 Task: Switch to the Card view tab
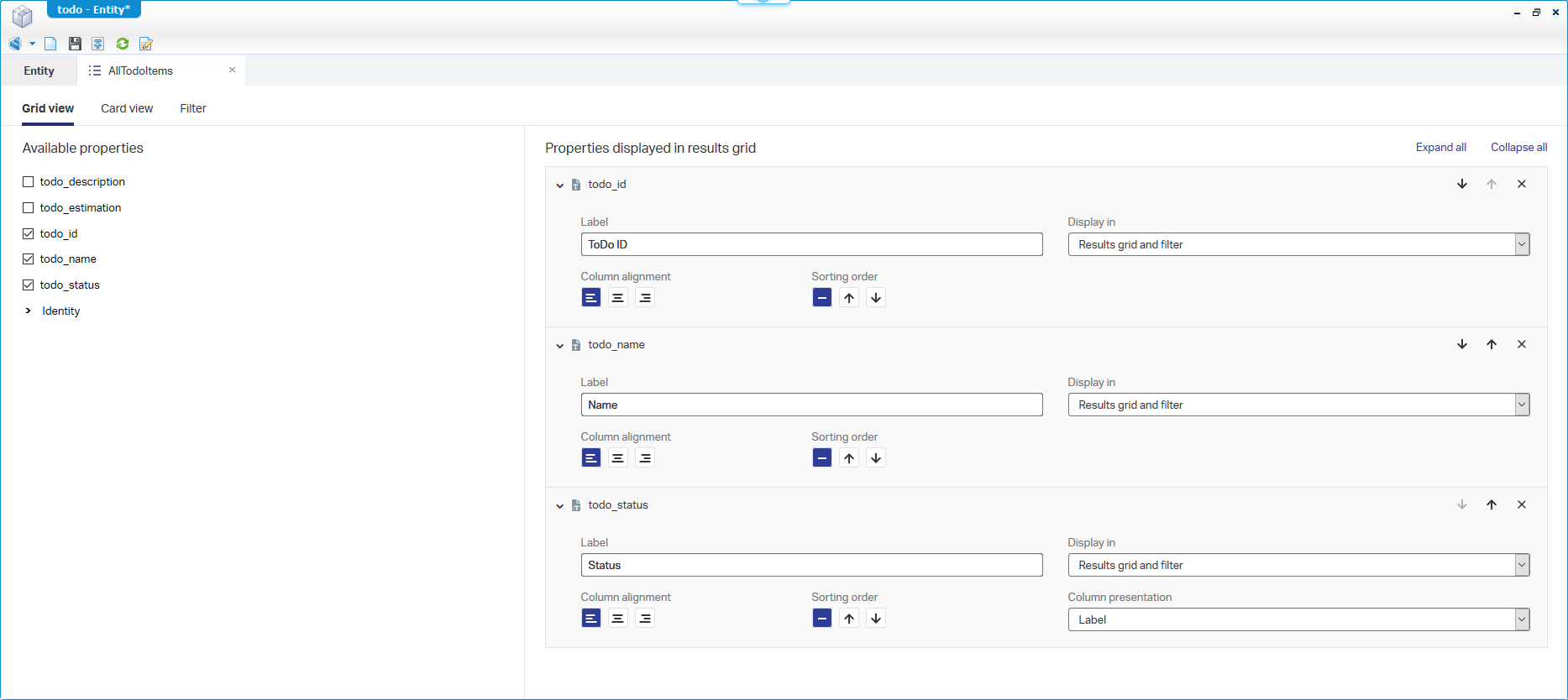pyautogui.click(x=127, y=108)
